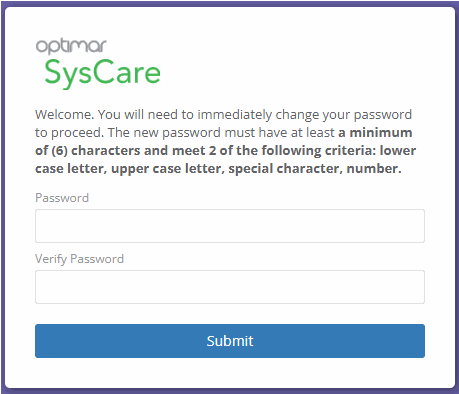459x394 pixels.
Task: Select the bold 'a minimum' text
Action: pos(375,133)
